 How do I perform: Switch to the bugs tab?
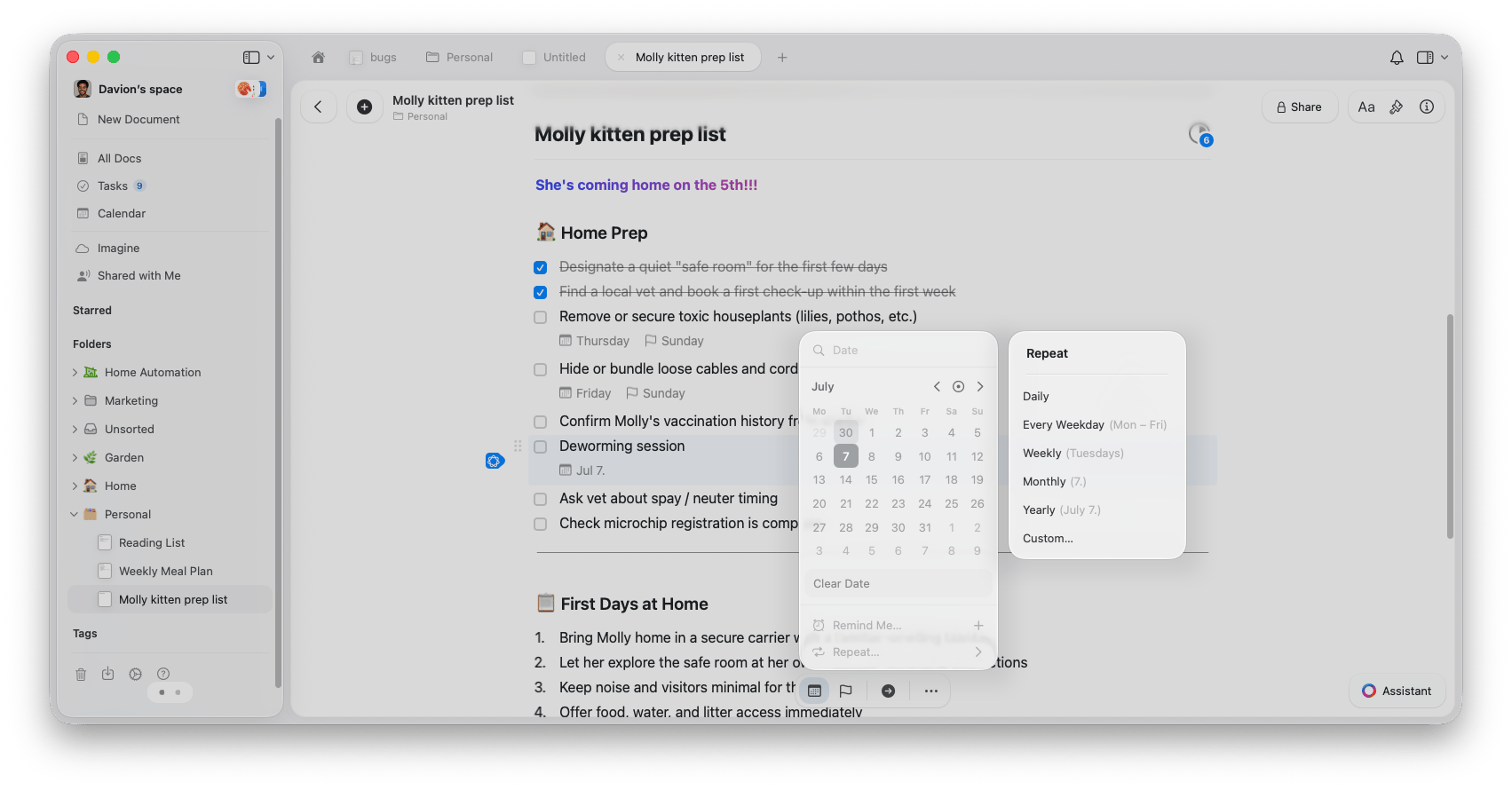373,58
